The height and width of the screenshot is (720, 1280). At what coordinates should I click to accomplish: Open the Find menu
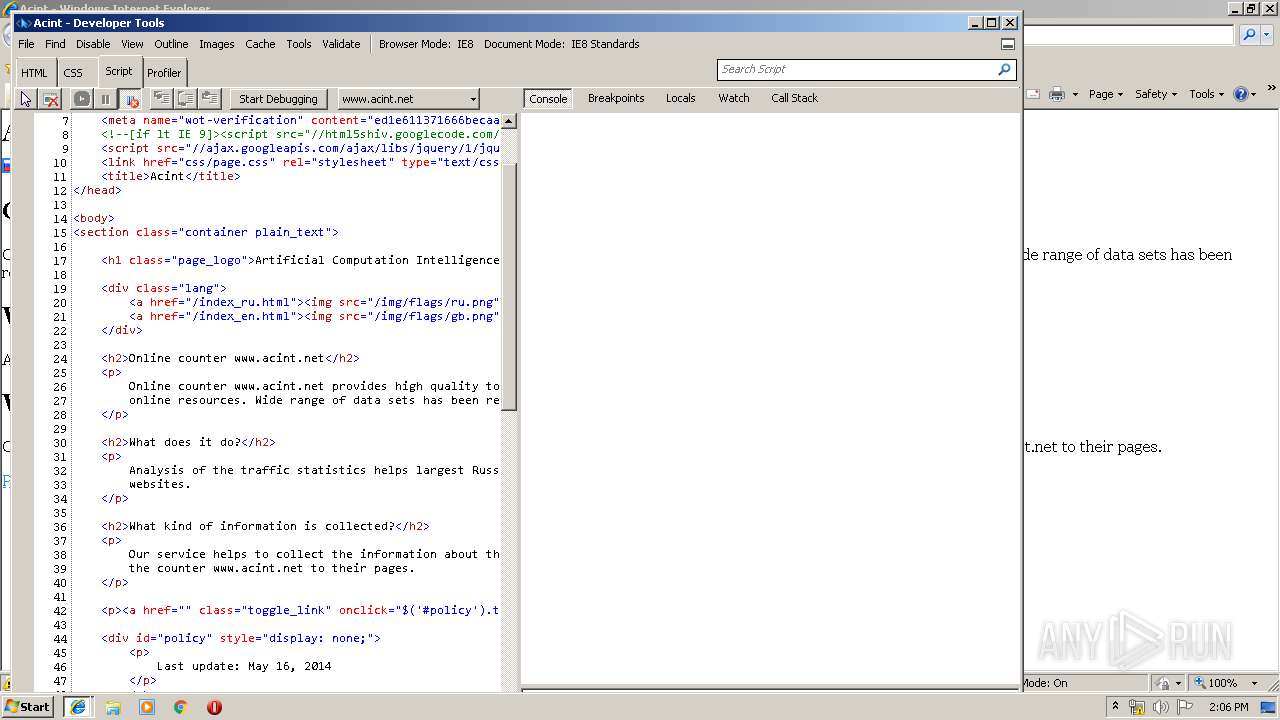tap(55, 44)
